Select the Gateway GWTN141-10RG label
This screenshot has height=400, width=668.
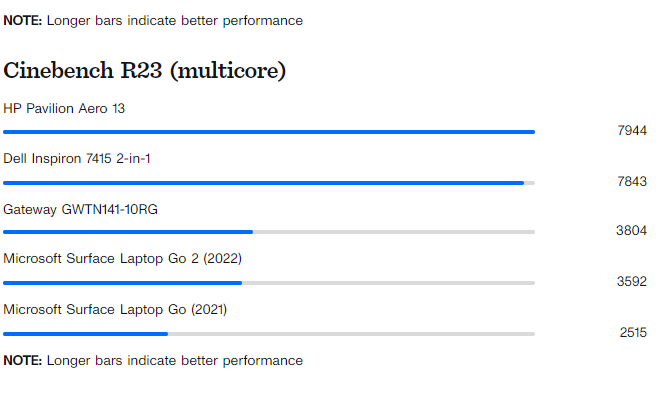coord(81,209)
